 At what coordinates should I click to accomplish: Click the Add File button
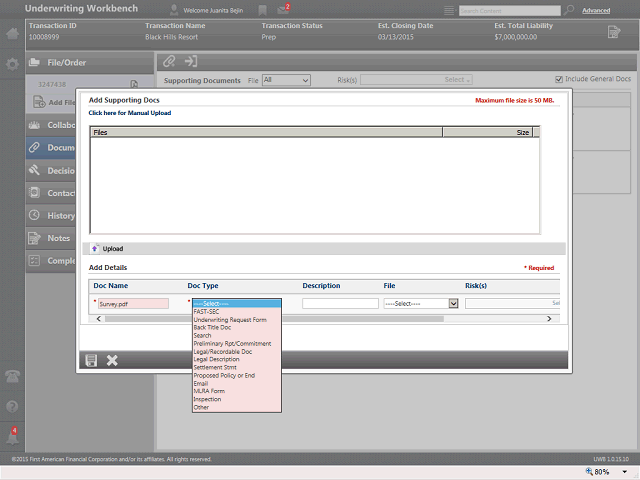tap(55, 102)
